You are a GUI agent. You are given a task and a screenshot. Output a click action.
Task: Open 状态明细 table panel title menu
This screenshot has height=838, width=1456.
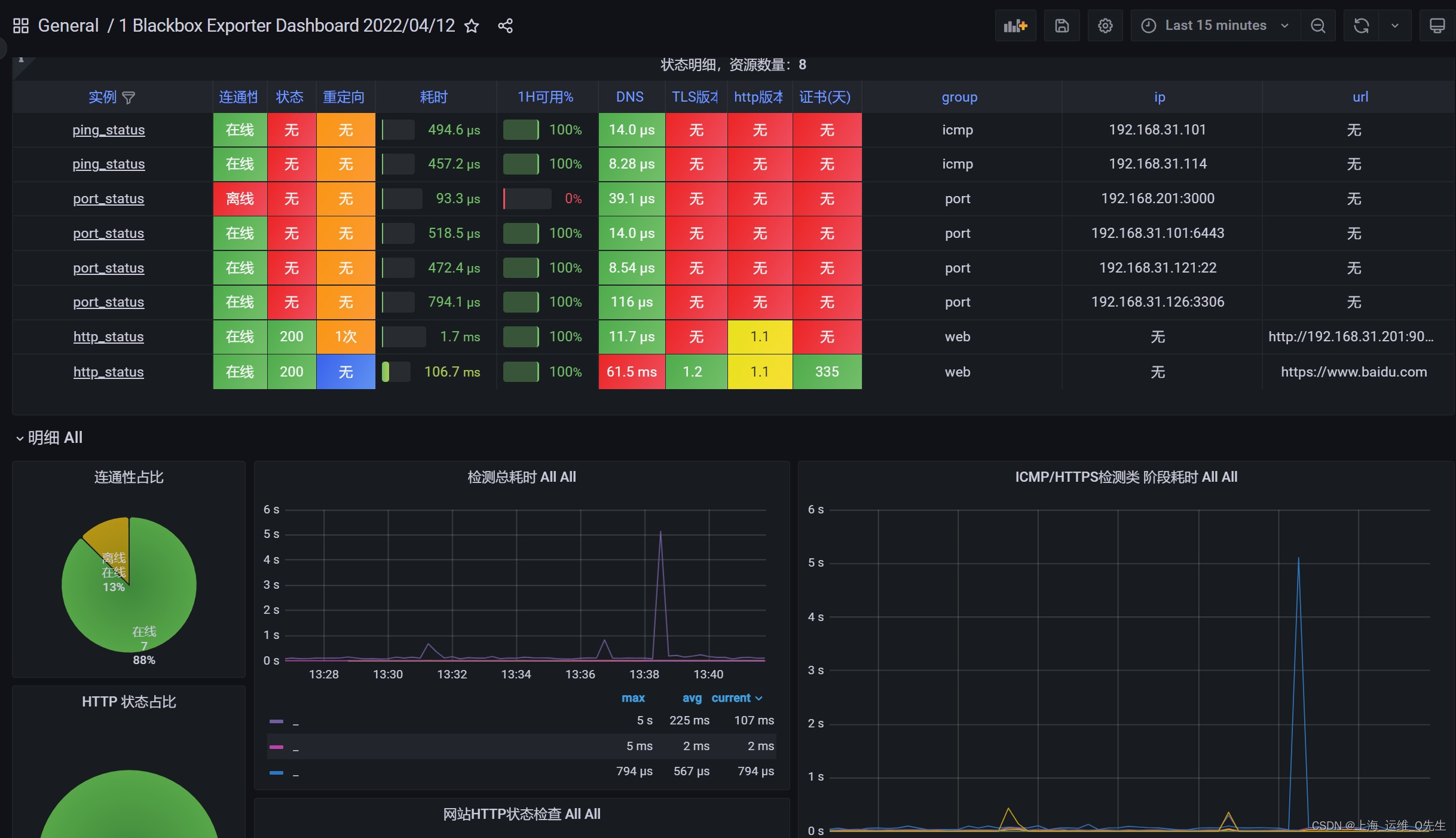733,65
